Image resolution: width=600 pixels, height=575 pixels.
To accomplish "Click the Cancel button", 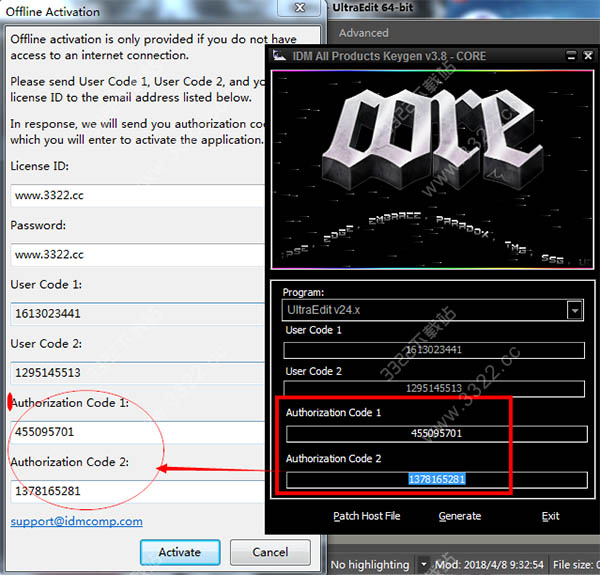I will tap(270, 552).
